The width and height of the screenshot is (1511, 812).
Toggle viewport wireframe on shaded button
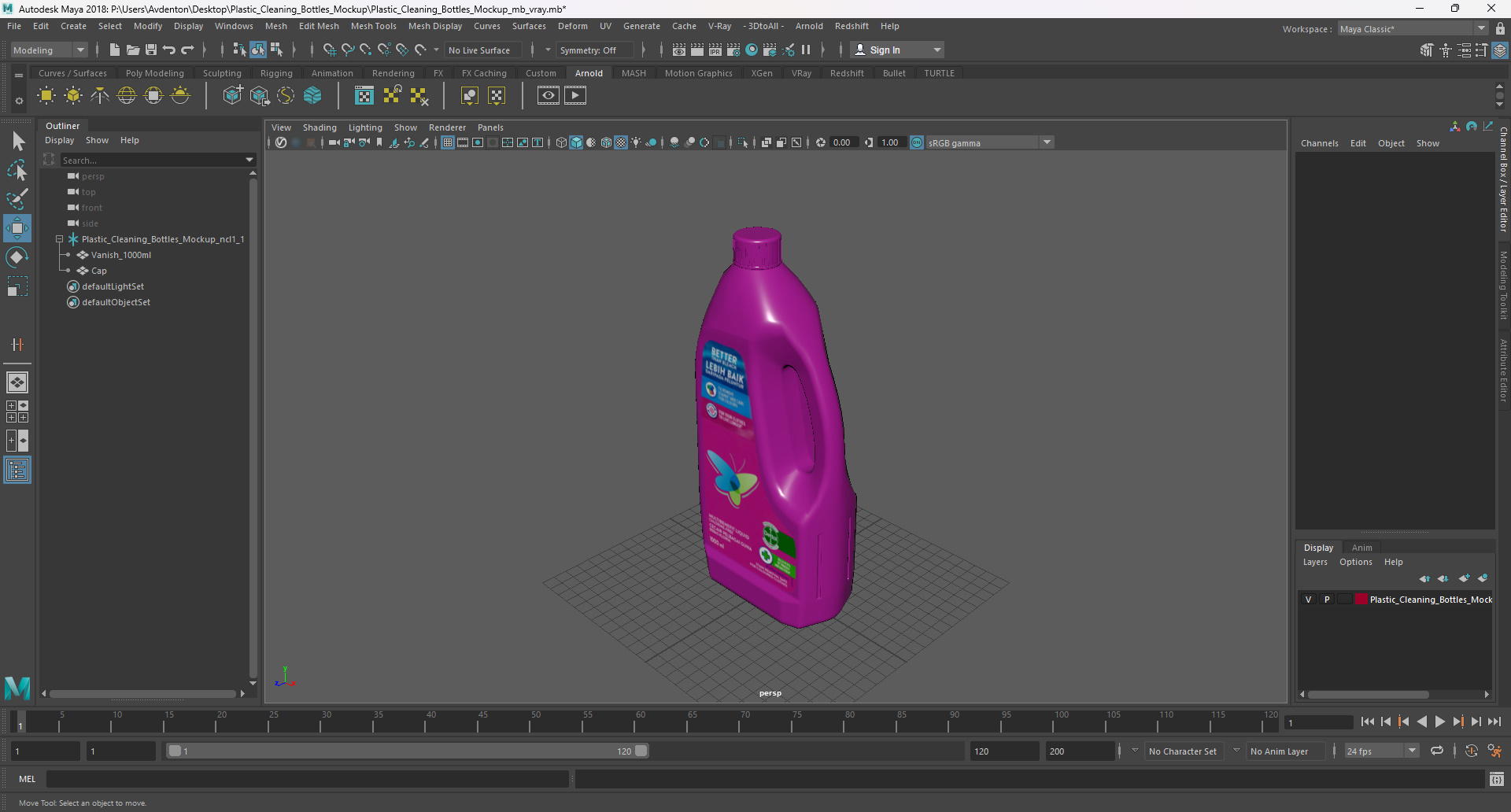(x=606, y=142)
